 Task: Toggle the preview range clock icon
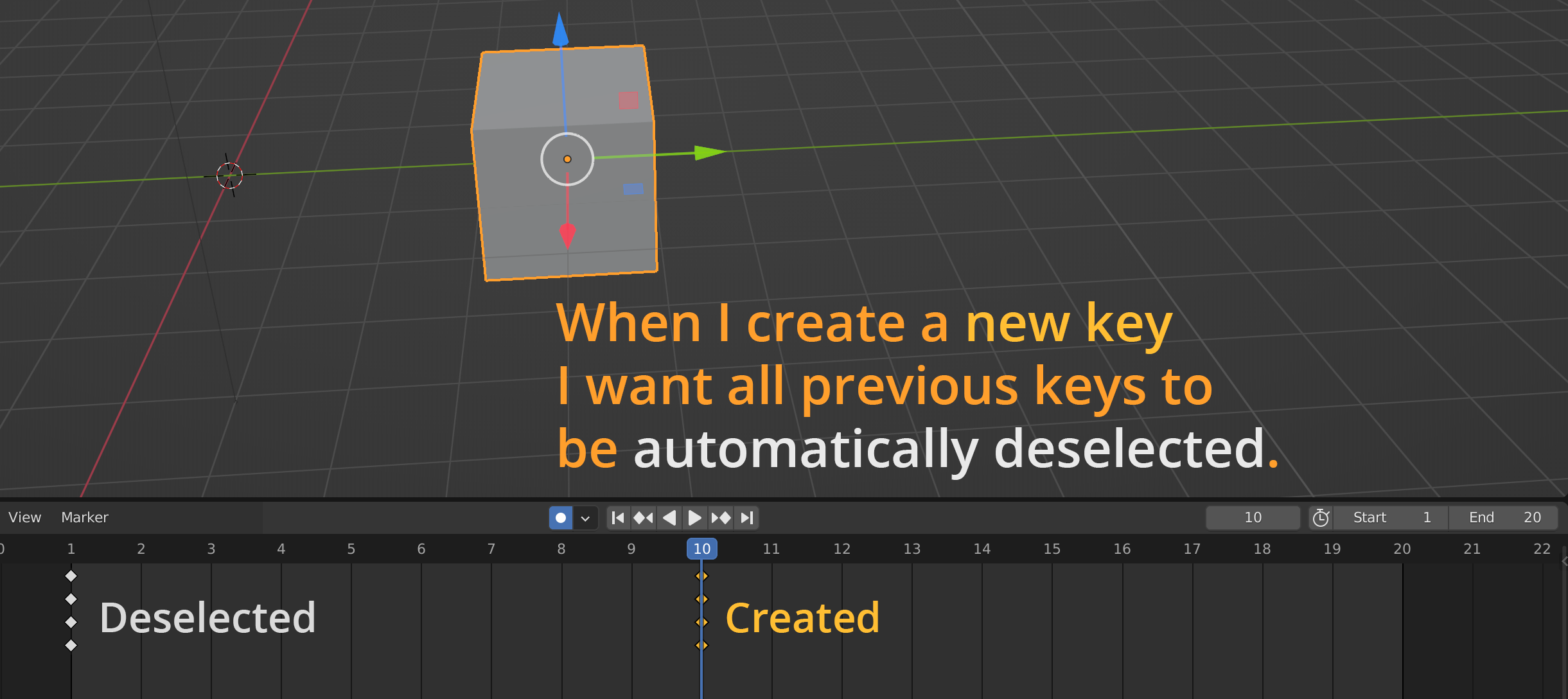point(1321,518)
